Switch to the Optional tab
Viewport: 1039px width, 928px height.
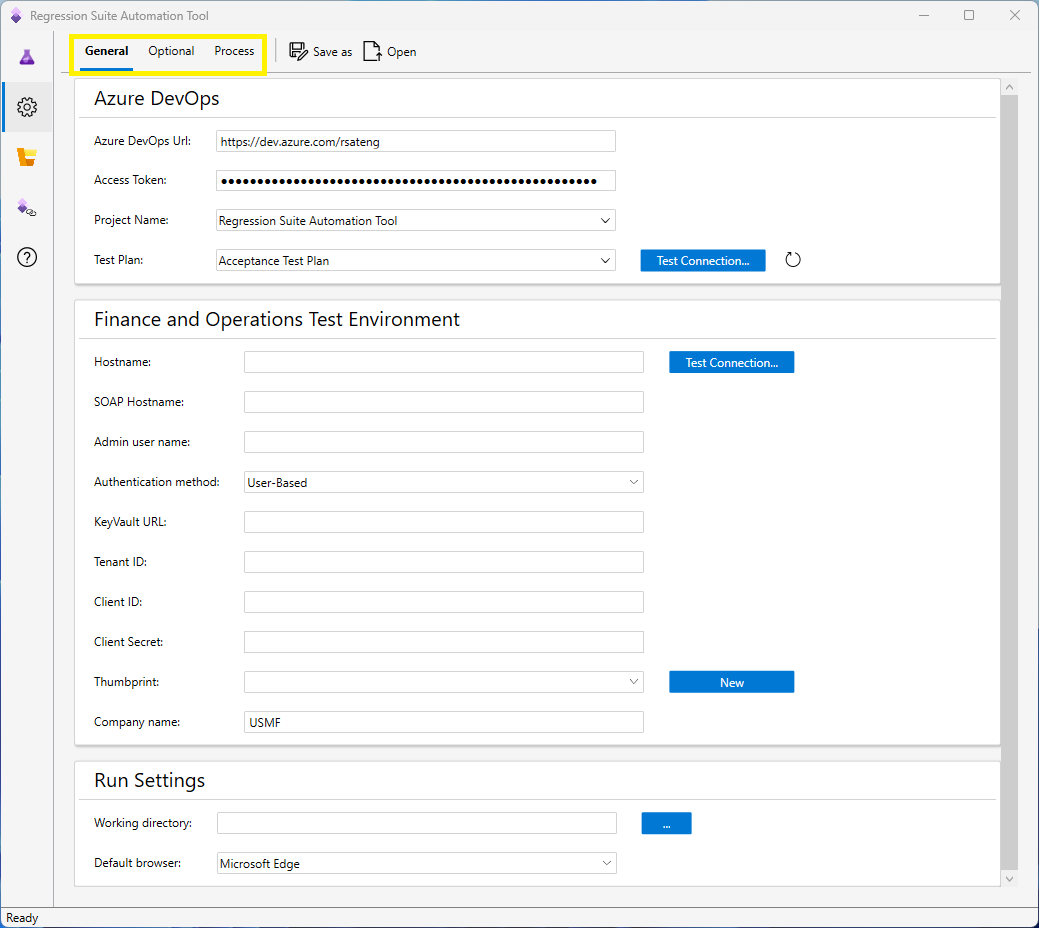171,51
